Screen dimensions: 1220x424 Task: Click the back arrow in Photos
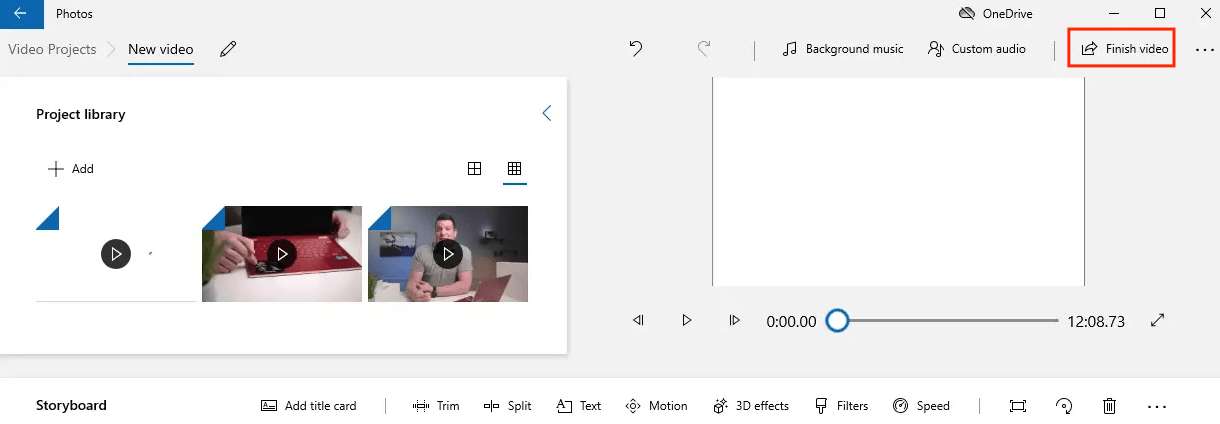[x=21, y=14]
